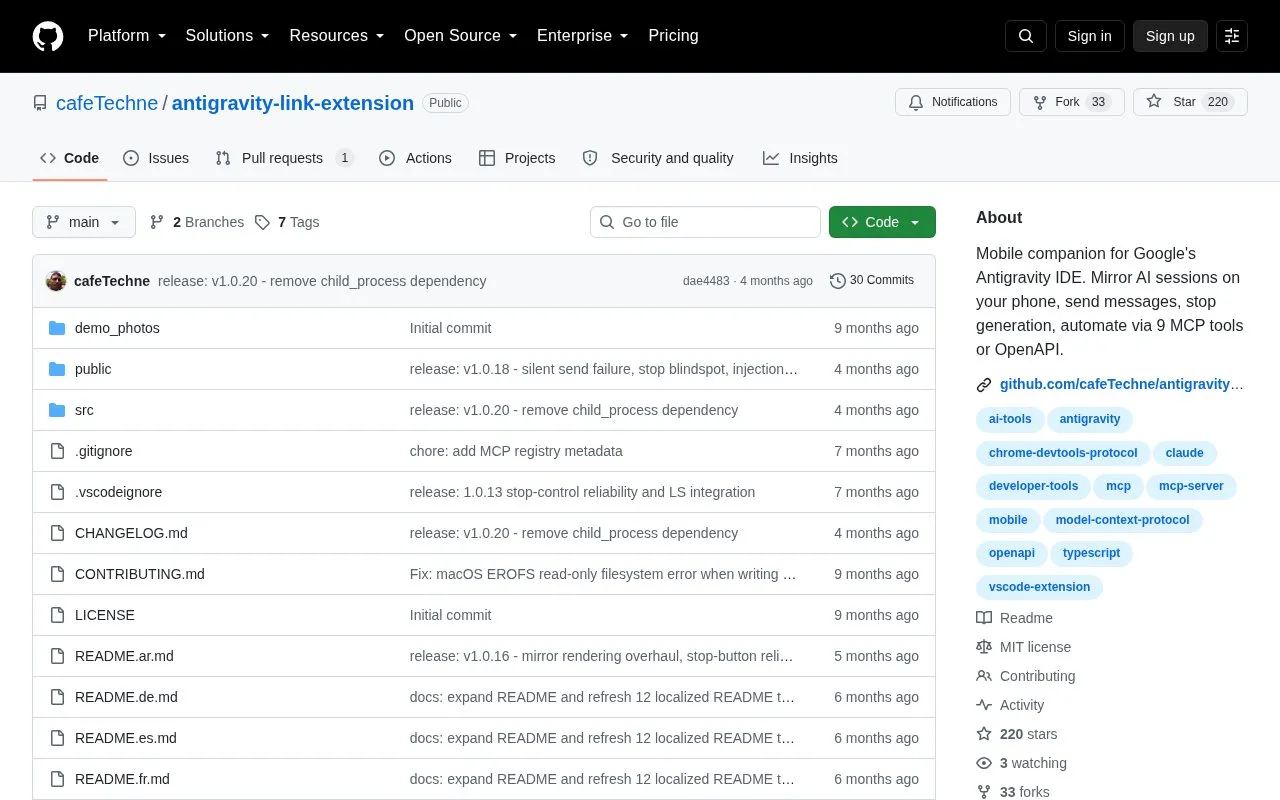Select the mcp-server topic tag
This screenshot has width=1280, height=800.
(1191, 486)
